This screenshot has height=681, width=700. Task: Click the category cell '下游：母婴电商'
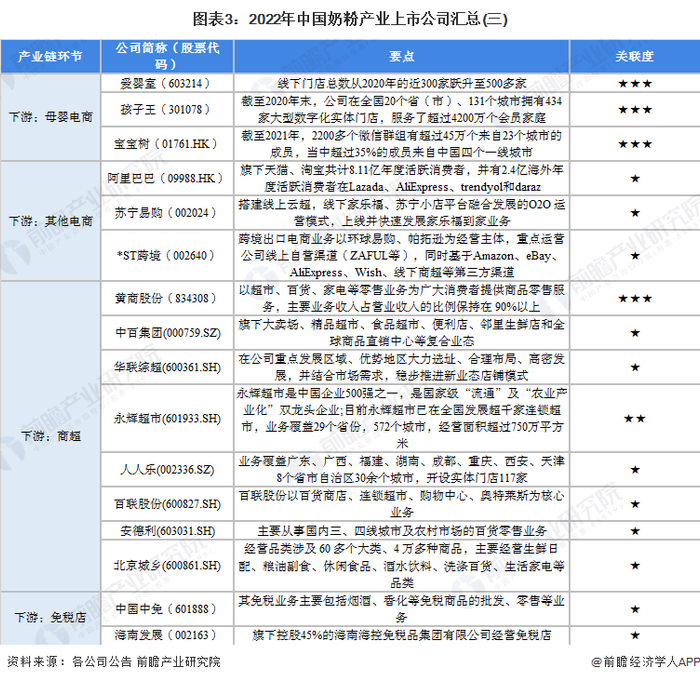[x=50, y=117]
